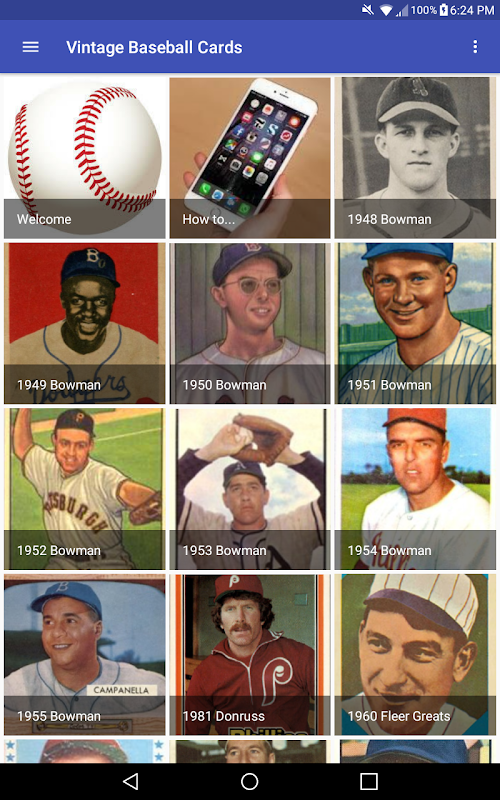Tap the Android back button
This screenshot has height=800, width=500.
131,781
